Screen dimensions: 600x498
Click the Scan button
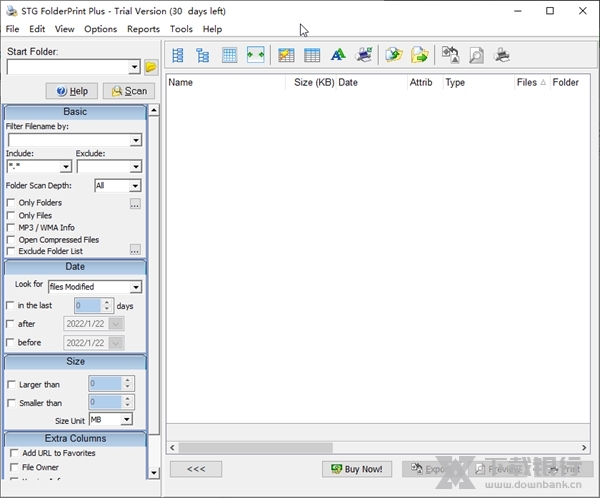129,91
